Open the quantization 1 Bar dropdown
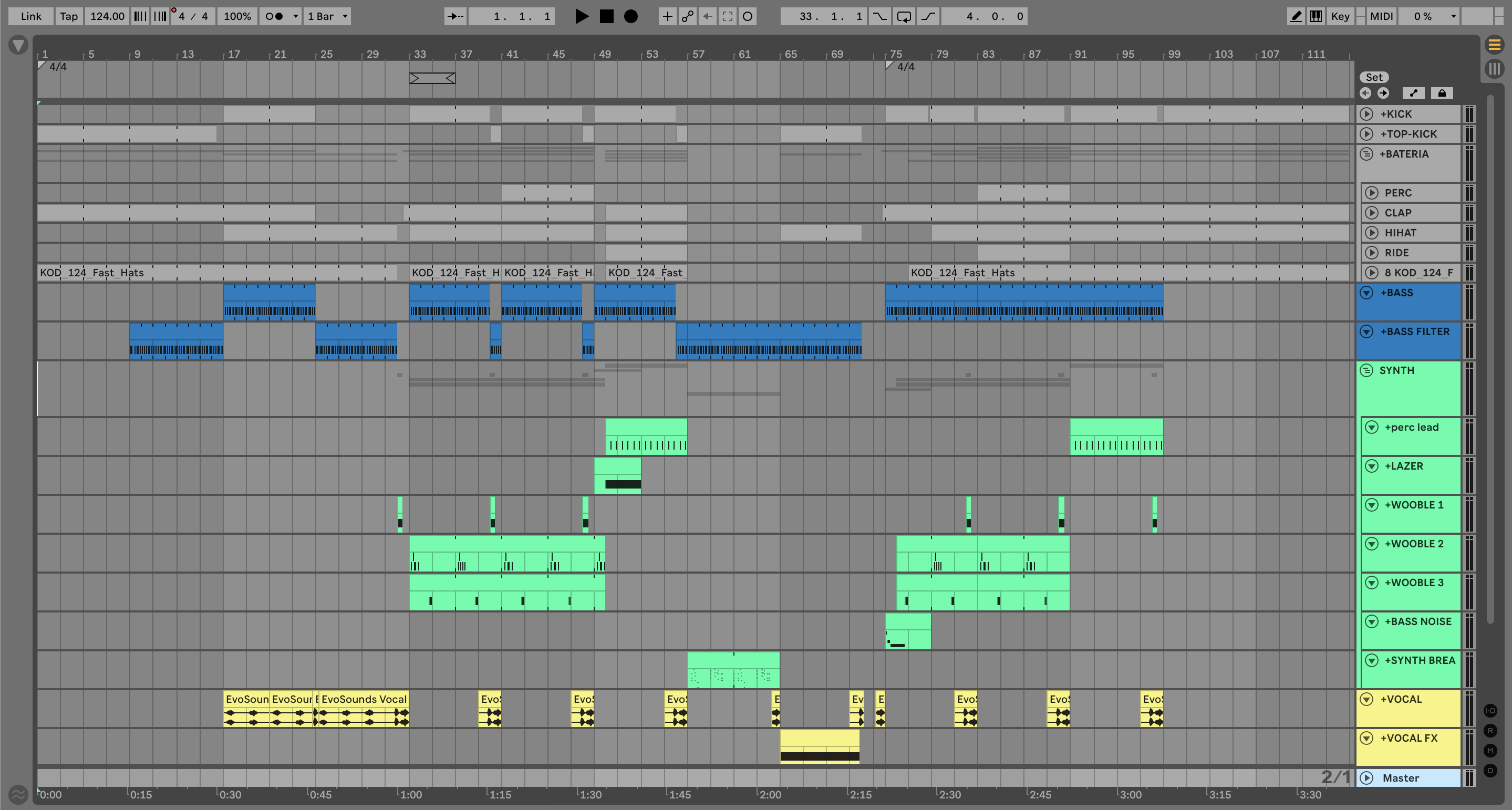This screenshot has height=810, width=1512. 327,16
